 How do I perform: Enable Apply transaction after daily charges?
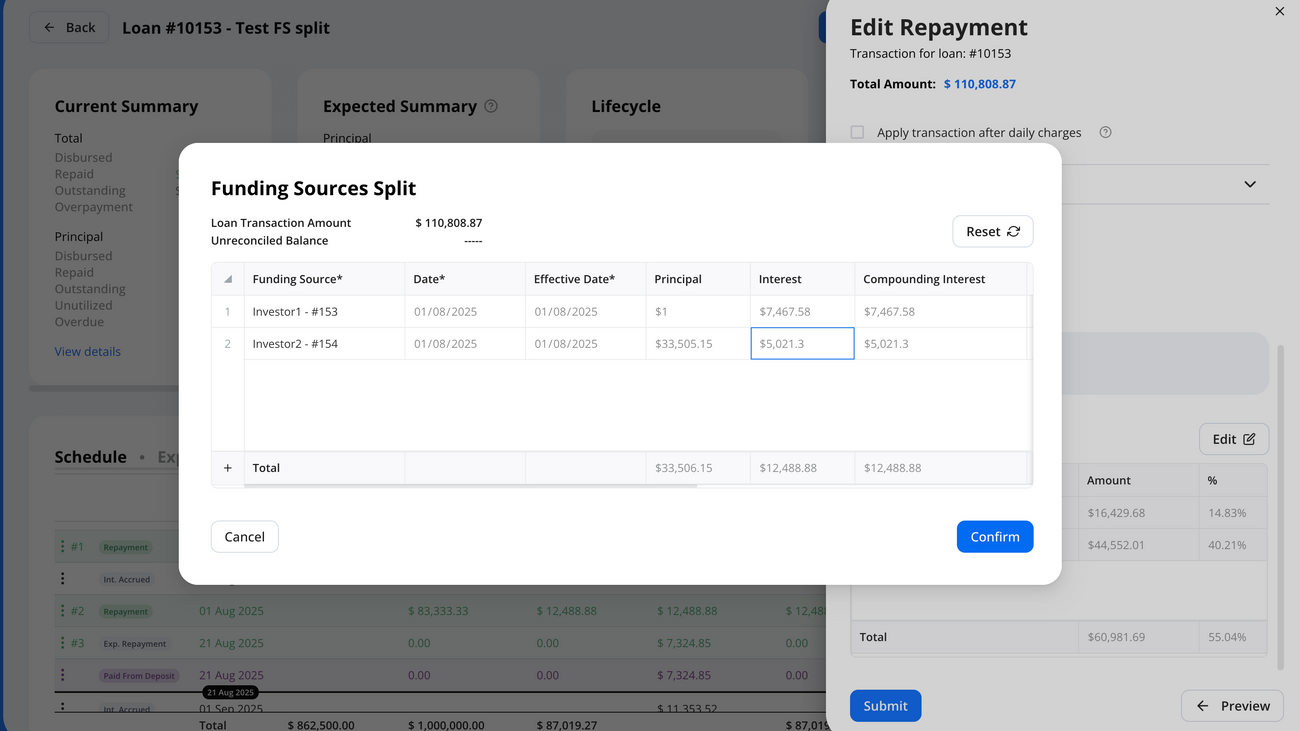tap(857, 132)
